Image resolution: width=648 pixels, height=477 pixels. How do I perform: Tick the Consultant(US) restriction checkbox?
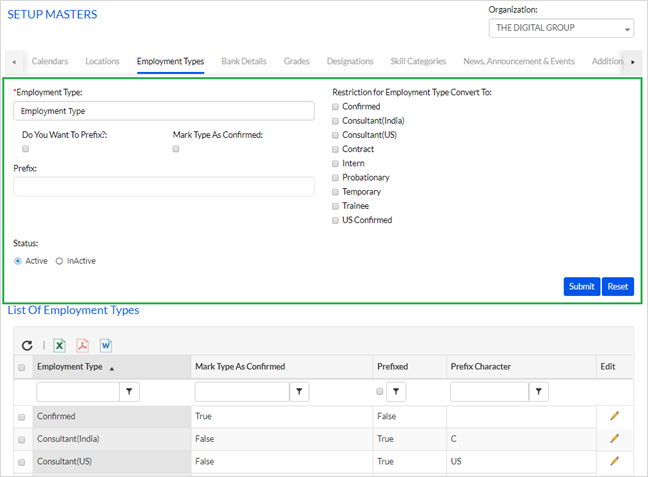pos(335,135)
